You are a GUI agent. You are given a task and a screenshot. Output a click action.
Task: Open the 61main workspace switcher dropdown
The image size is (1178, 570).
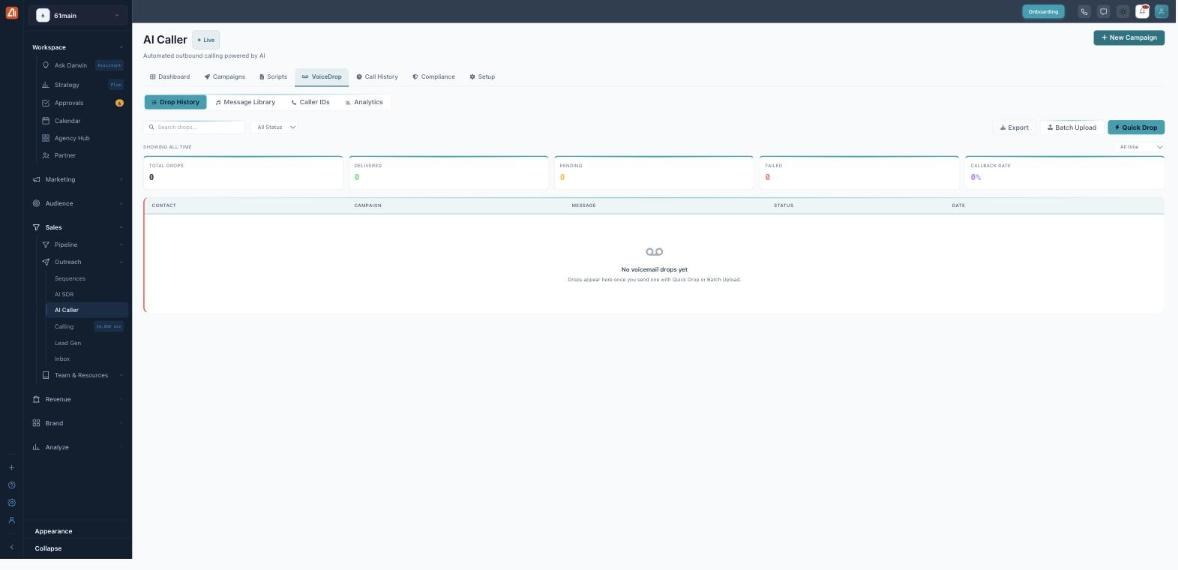click(77, 16)
